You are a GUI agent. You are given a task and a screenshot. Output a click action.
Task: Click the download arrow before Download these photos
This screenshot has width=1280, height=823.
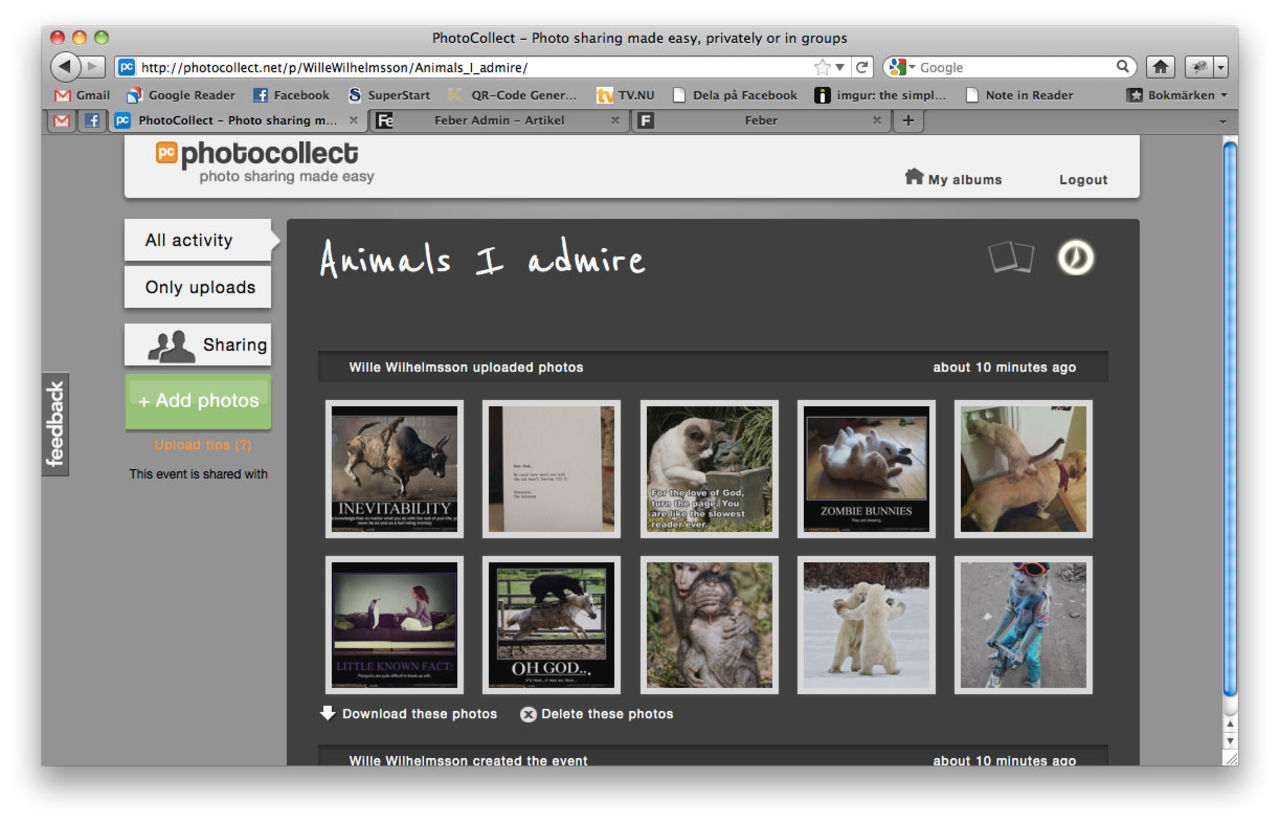point(328,713)
